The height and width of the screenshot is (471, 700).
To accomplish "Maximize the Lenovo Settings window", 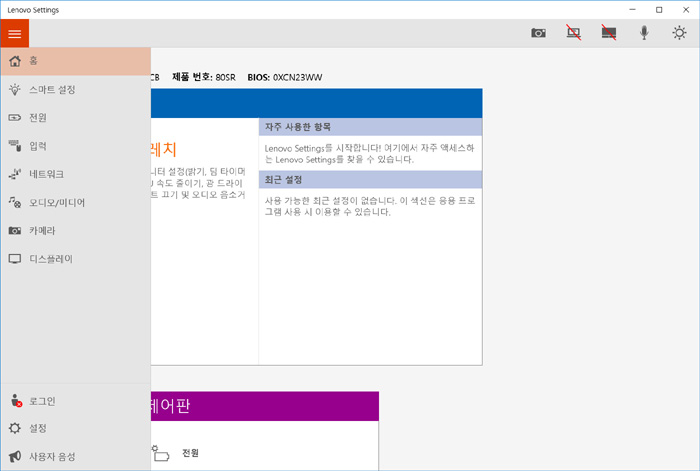I will pos(659,10).
